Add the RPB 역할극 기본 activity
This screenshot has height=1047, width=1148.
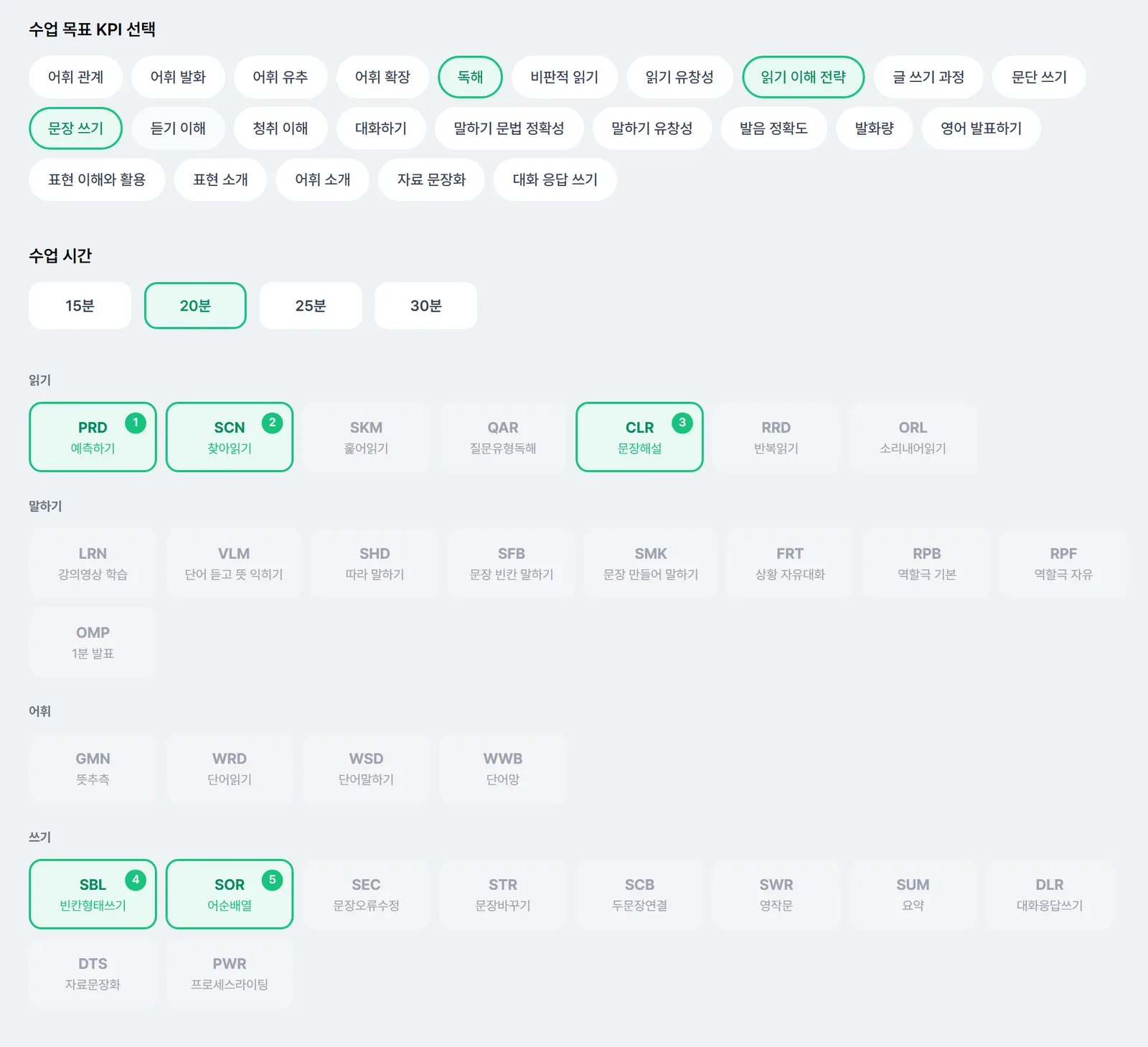coord(927,563)
